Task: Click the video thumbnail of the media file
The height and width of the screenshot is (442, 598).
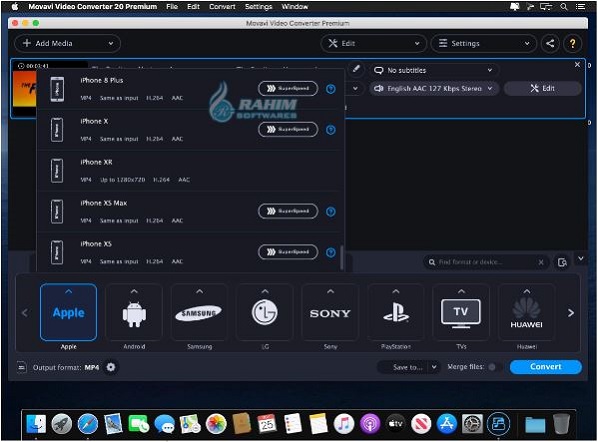Action: click(25, 89)
